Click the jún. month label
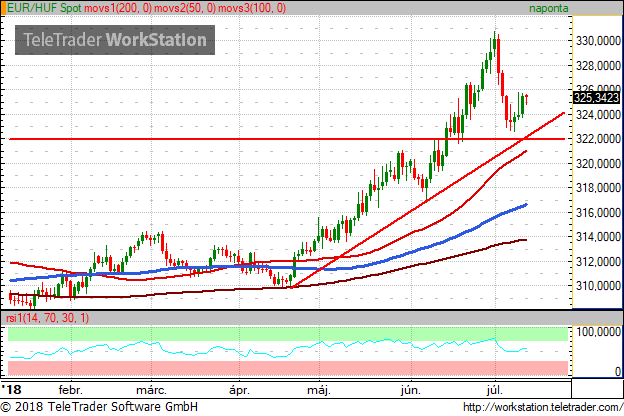624x416 pixels. pyautogui.click(x=411, y=390)
